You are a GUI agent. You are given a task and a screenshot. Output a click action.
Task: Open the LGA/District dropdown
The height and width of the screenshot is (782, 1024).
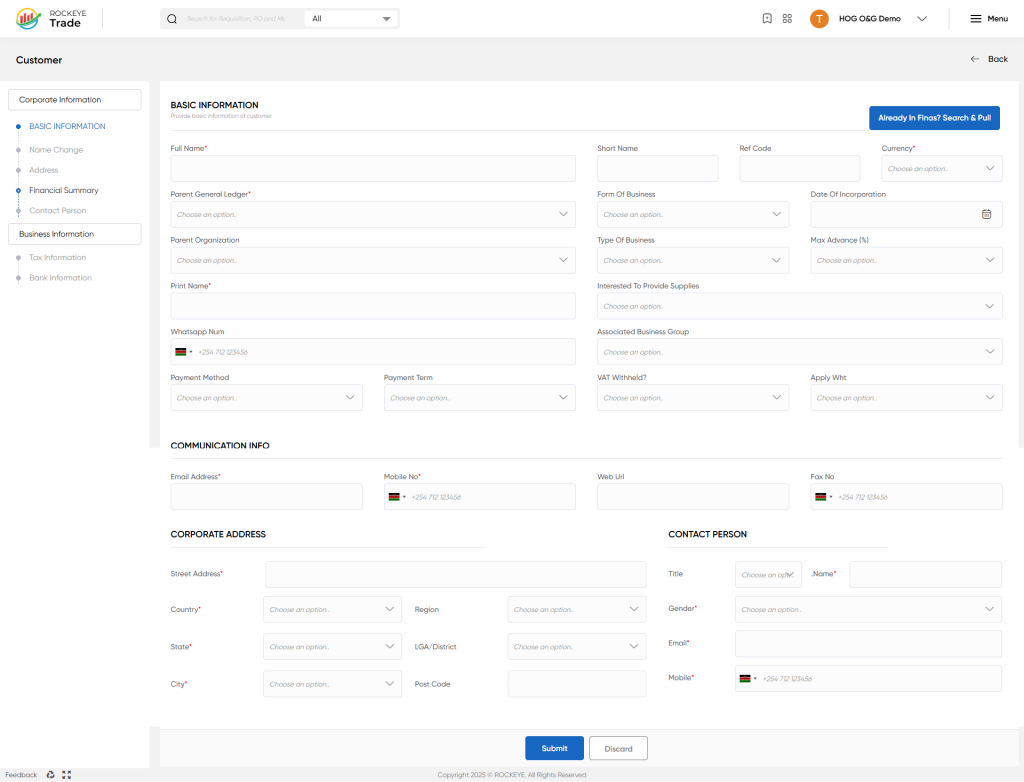pos(577,647)
